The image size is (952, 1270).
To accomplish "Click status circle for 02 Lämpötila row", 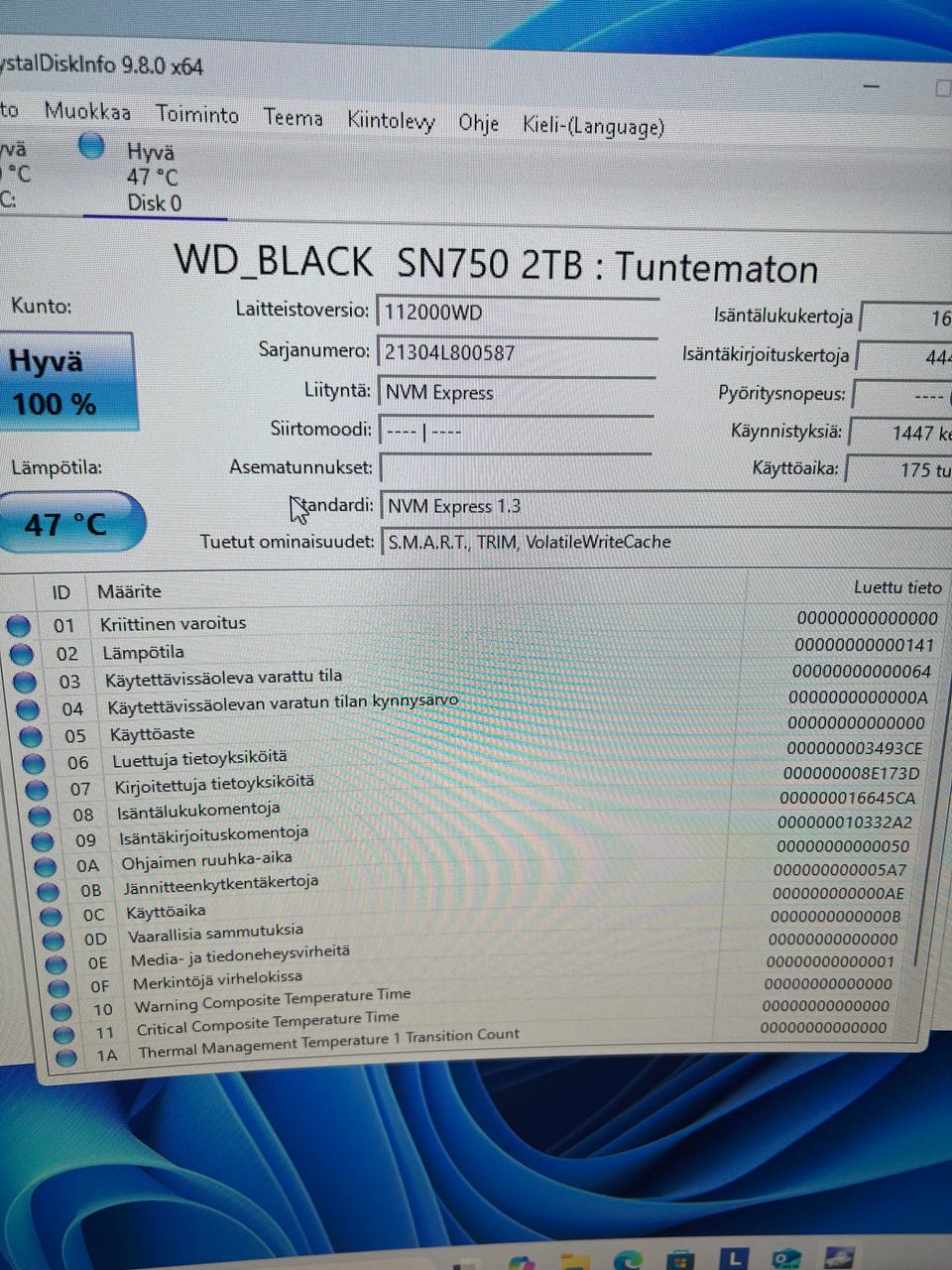I will (21, 654).
